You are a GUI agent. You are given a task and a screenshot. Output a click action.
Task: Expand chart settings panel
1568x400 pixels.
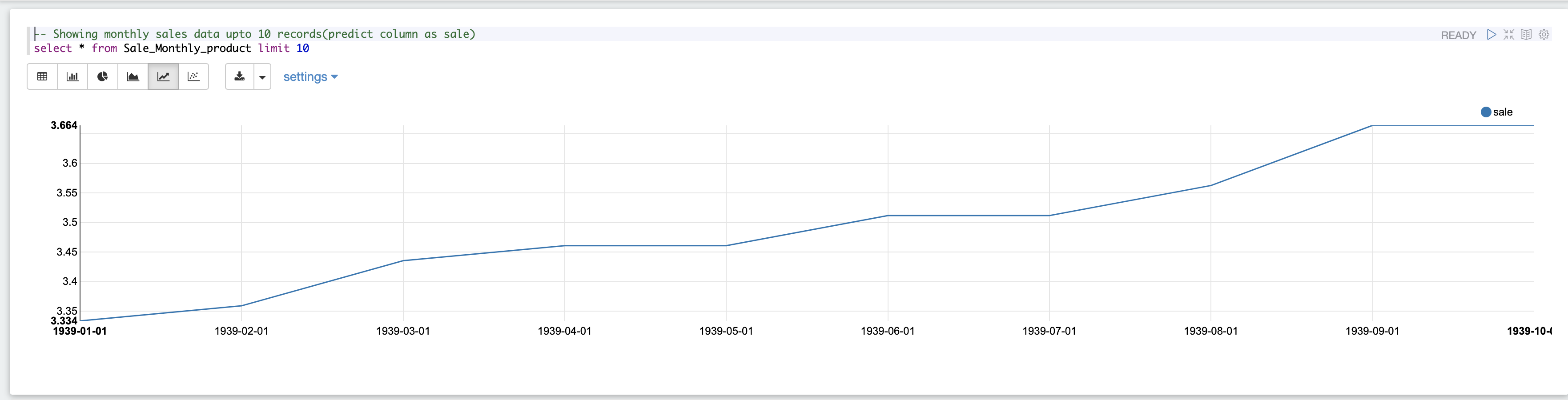pyautogui.click(x=310, y=76)
